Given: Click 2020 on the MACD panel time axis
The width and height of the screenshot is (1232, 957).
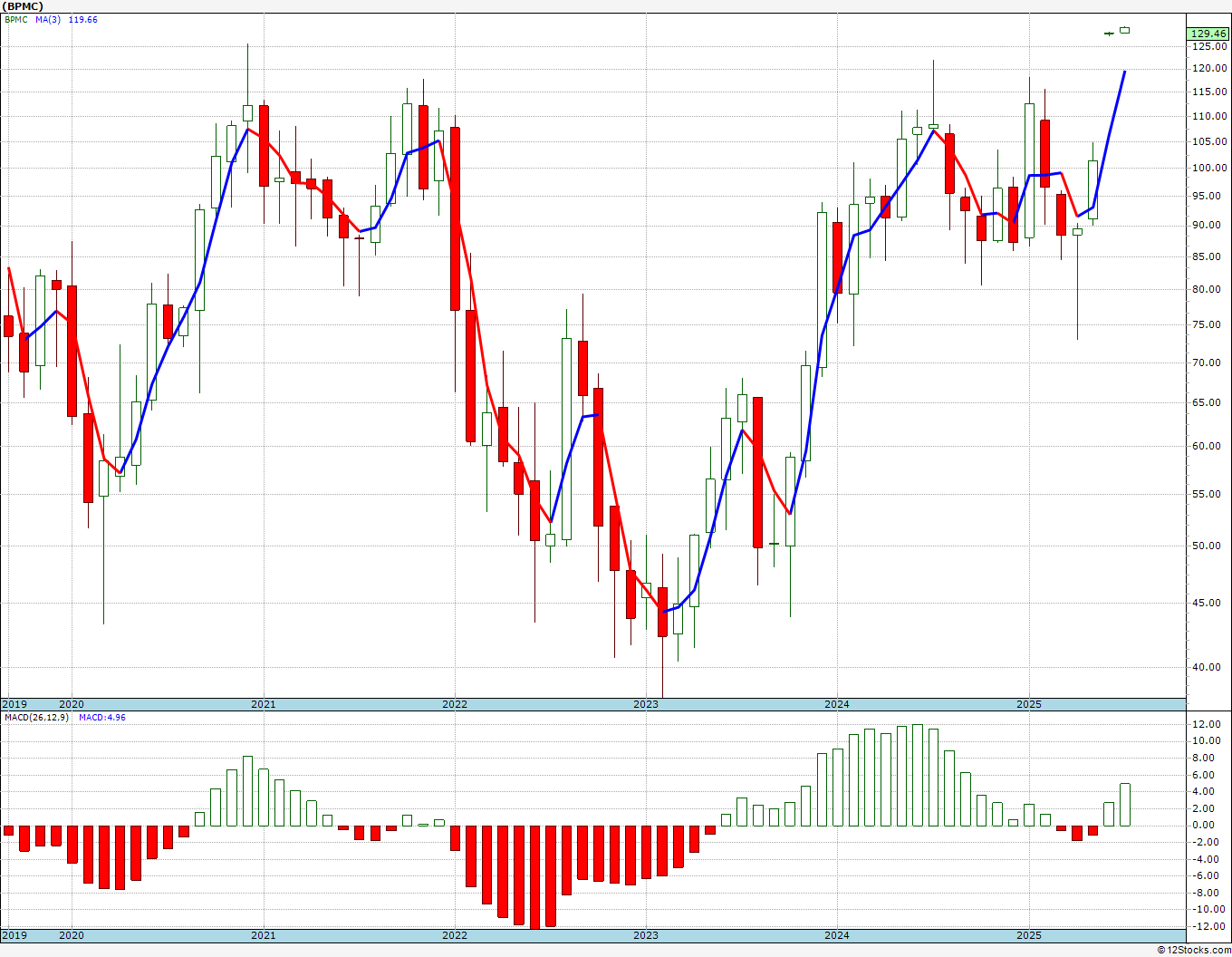Looking at the screenshot, I should click(x=72, y=935).
